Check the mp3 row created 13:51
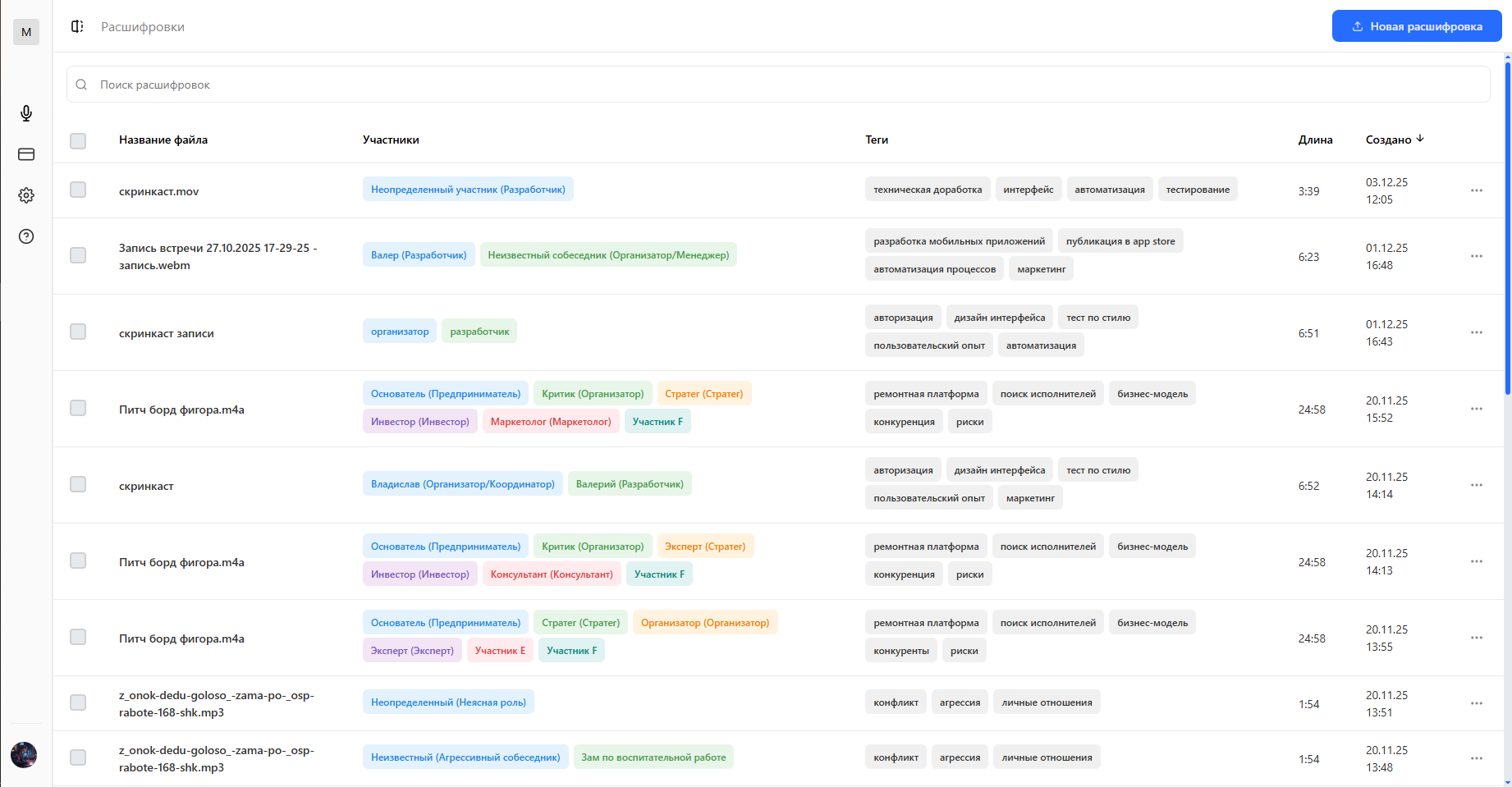Screen dimensions: 1512x787 pyautogui.click(x=78, y=702)
